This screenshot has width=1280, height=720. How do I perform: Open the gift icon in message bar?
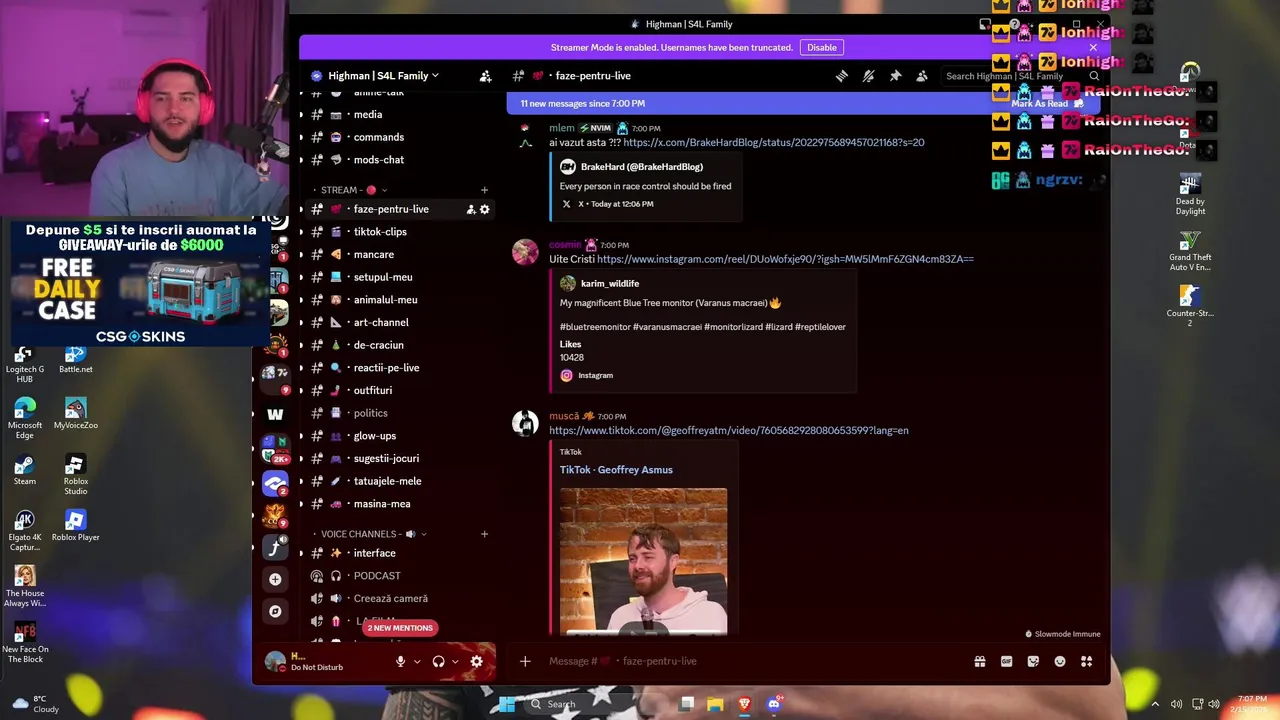click(x=980, y=661)
